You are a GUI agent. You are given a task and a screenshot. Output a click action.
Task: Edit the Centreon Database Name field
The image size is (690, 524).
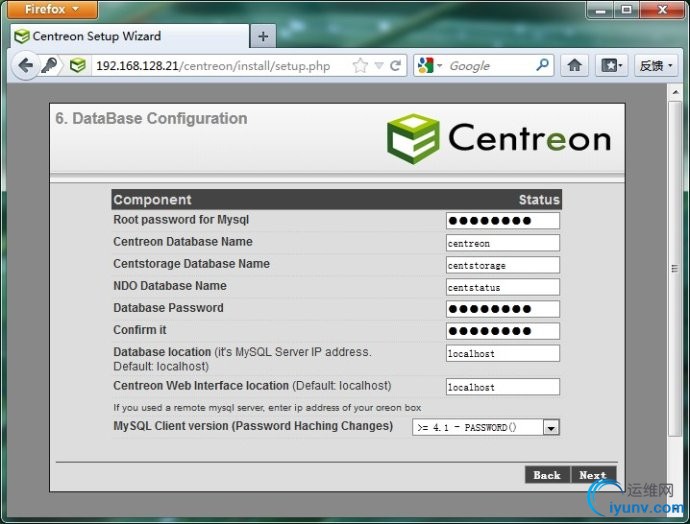pyautogui.click(x=503, y=243)
